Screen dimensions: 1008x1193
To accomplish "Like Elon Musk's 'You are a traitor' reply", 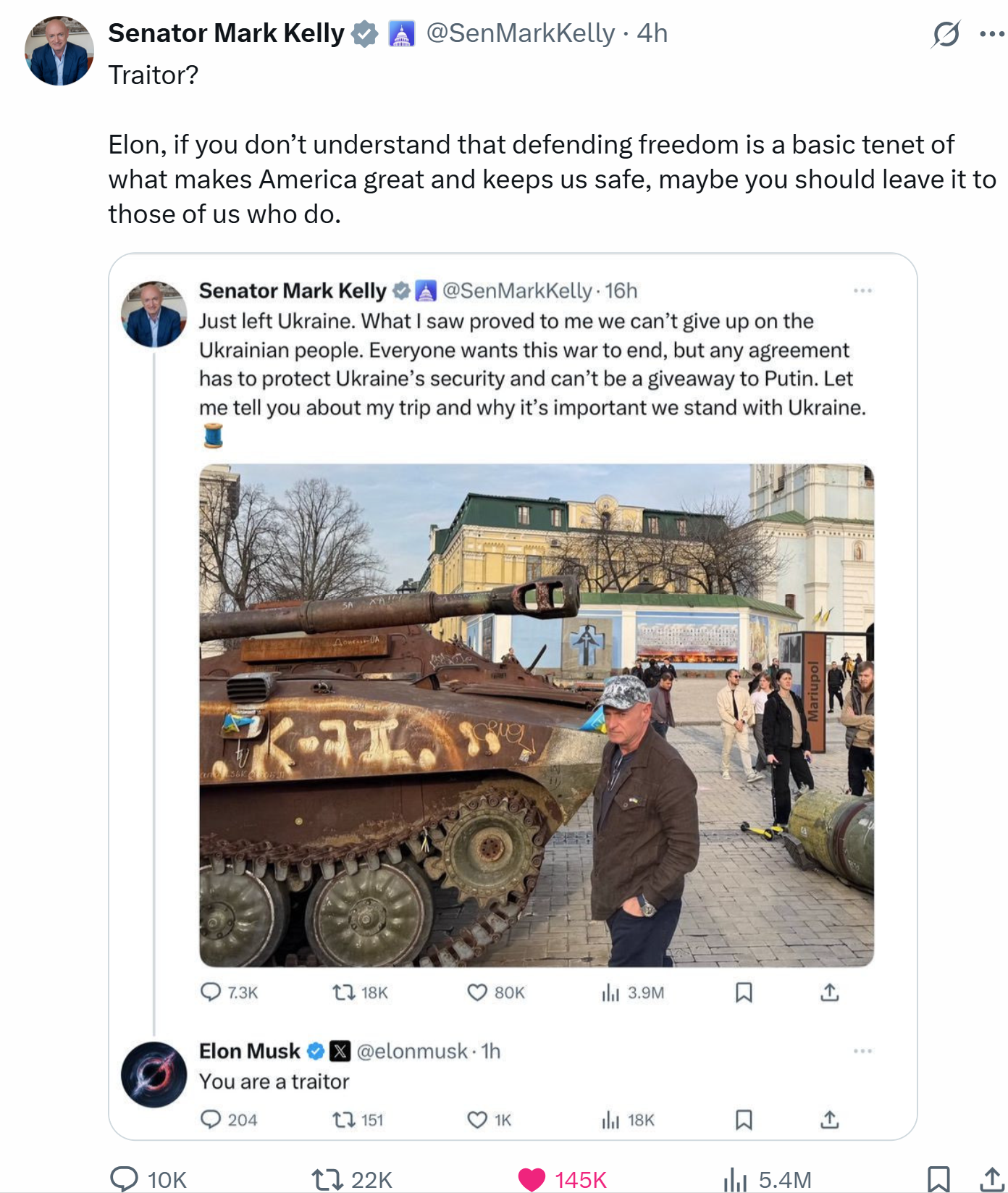I will pyautogui.click(x=477, y=1120).
